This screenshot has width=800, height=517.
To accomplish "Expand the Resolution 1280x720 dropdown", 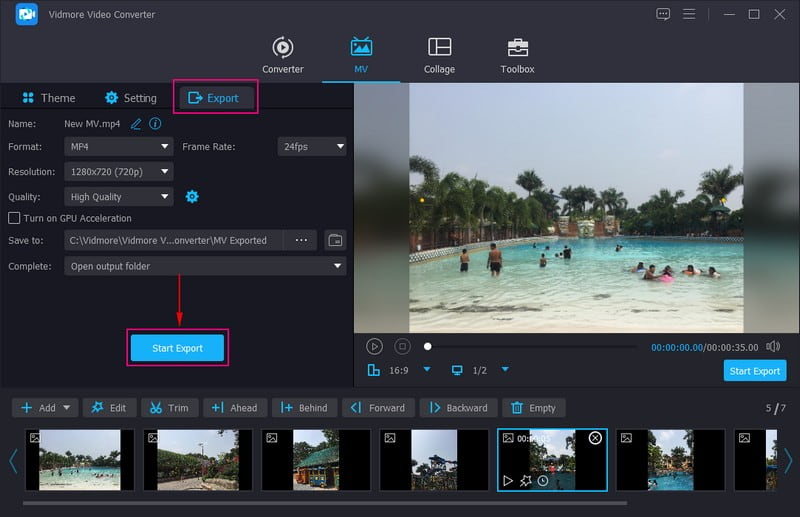I will click(x=119, y=172).
